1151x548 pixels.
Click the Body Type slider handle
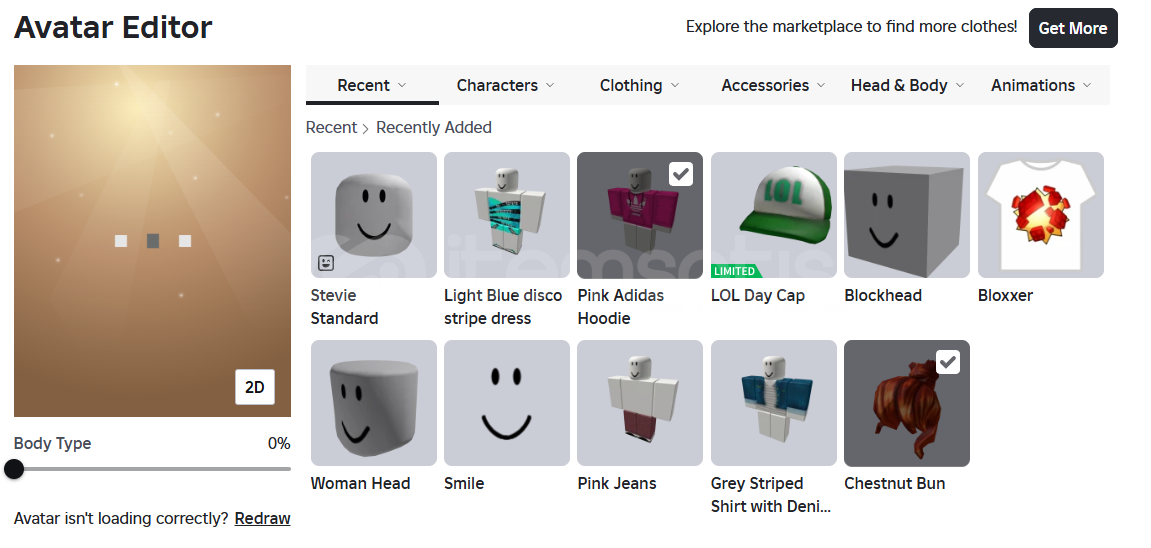pyautogui.click(x=14, y=469)
